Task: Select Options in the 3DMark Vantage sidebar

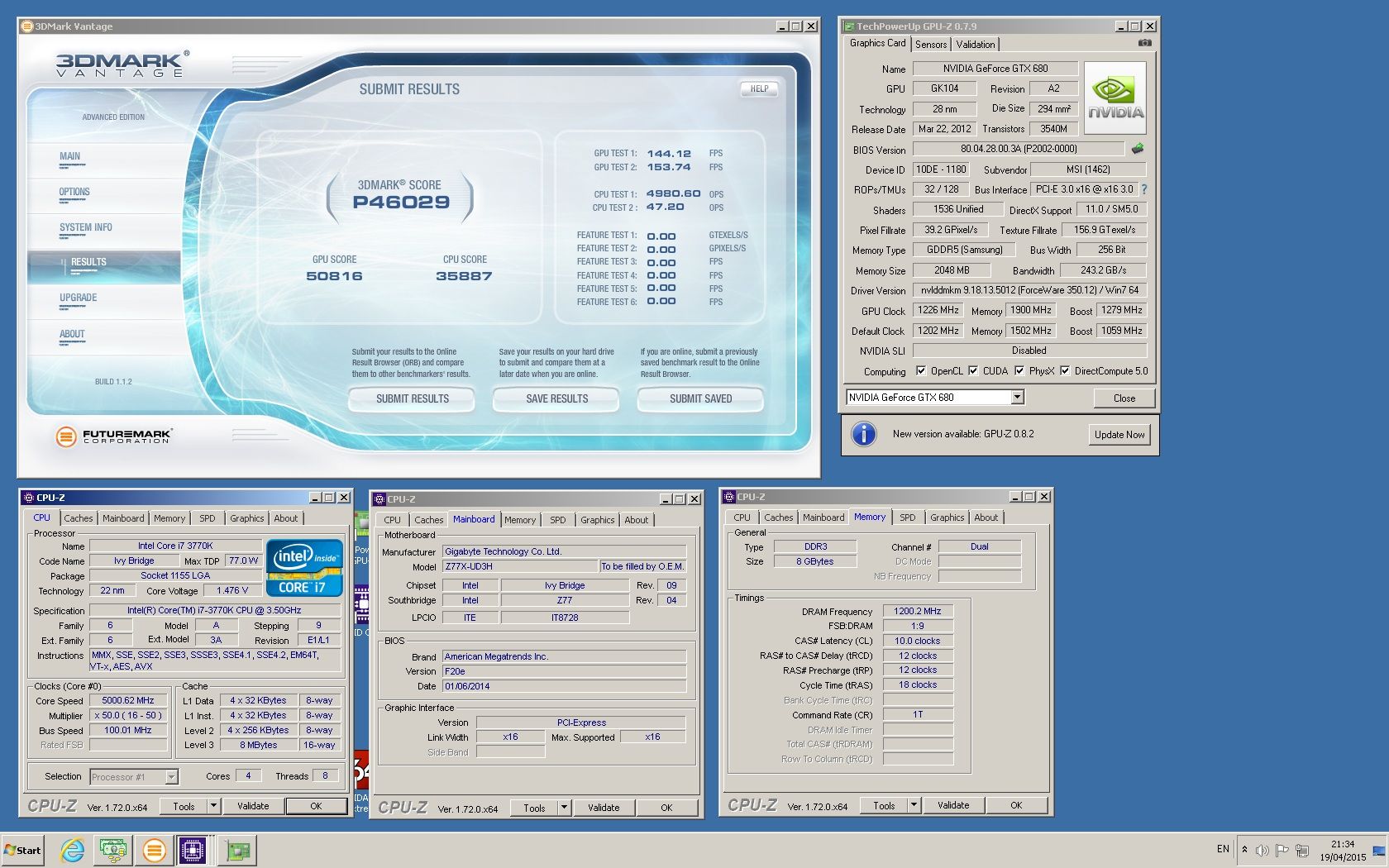Action: [74, 193]
